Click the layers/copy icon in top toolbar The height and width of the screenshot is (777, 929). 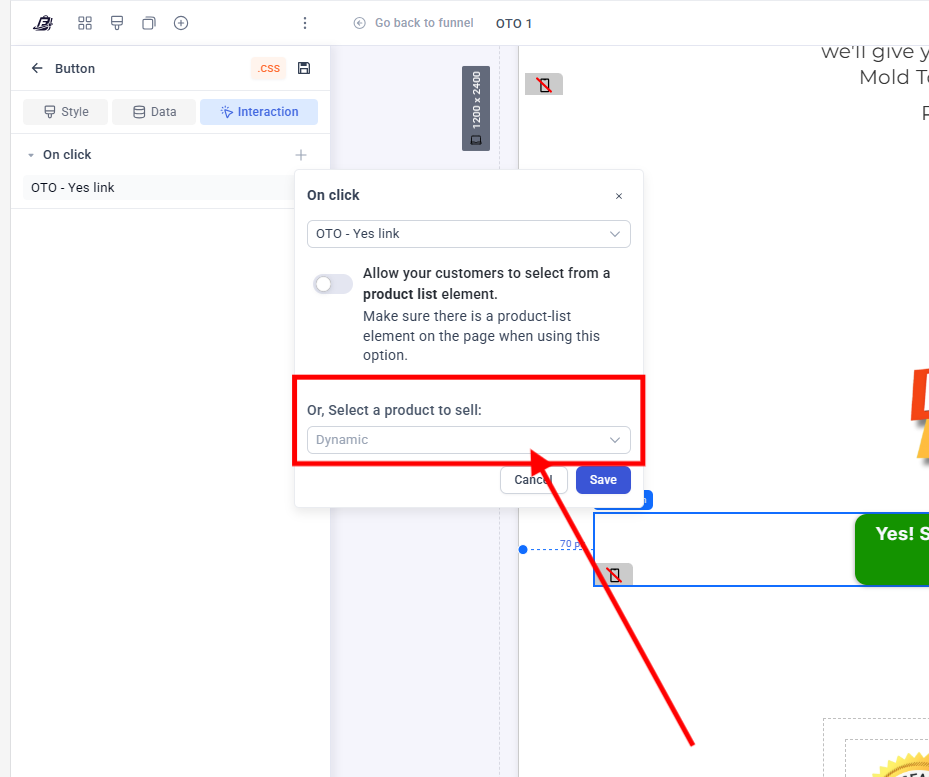[149, 23]
